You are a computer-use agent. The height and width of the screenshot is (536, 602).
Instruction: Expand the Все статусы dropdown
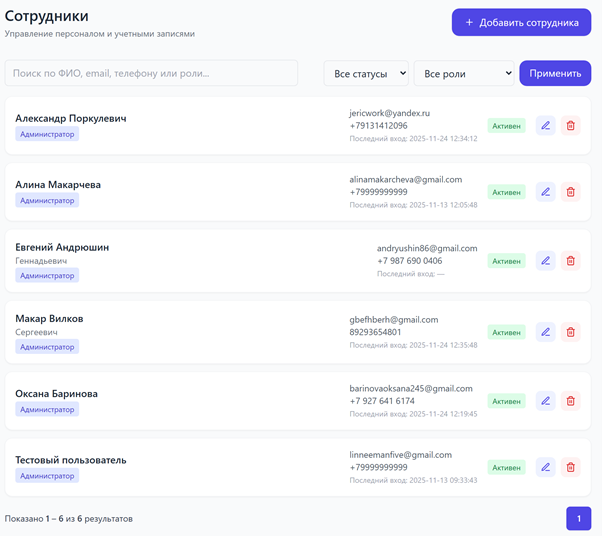point(365,73)
